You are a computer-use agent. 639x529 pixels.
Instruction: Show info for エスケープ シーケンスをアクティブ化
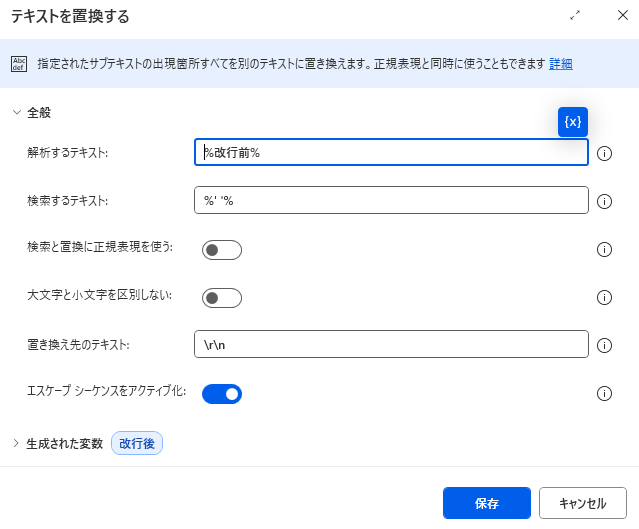604,393
